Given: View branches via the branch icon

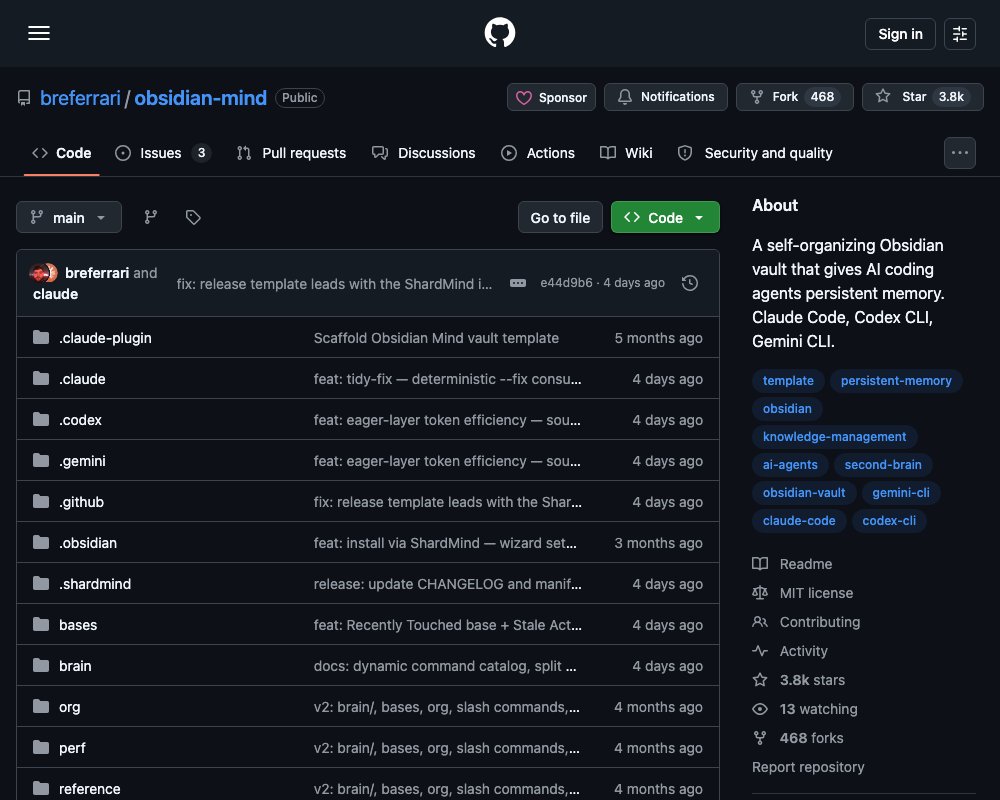Looking at the screenshot, I should point(151,218).
